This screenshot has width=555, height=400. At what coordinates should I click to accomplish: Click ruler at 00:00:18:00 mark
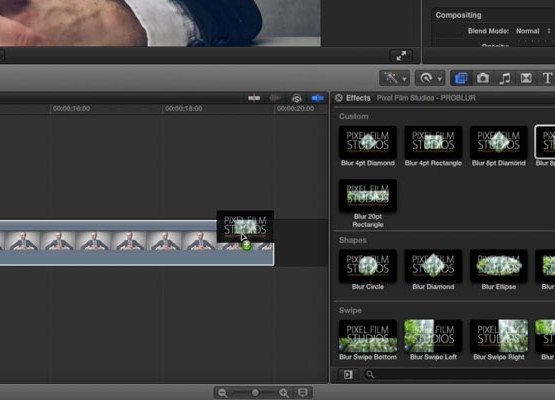point(183,108)
